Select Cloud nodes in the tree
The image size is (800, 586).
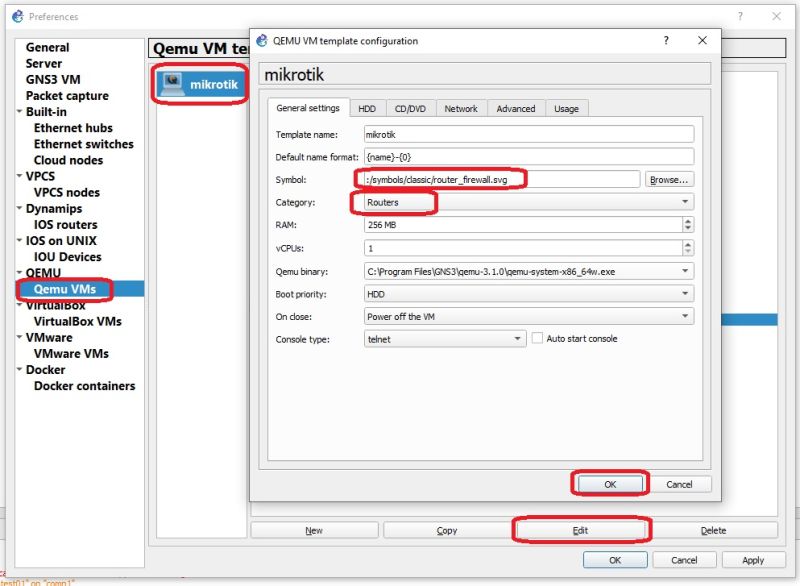(68, 160)
